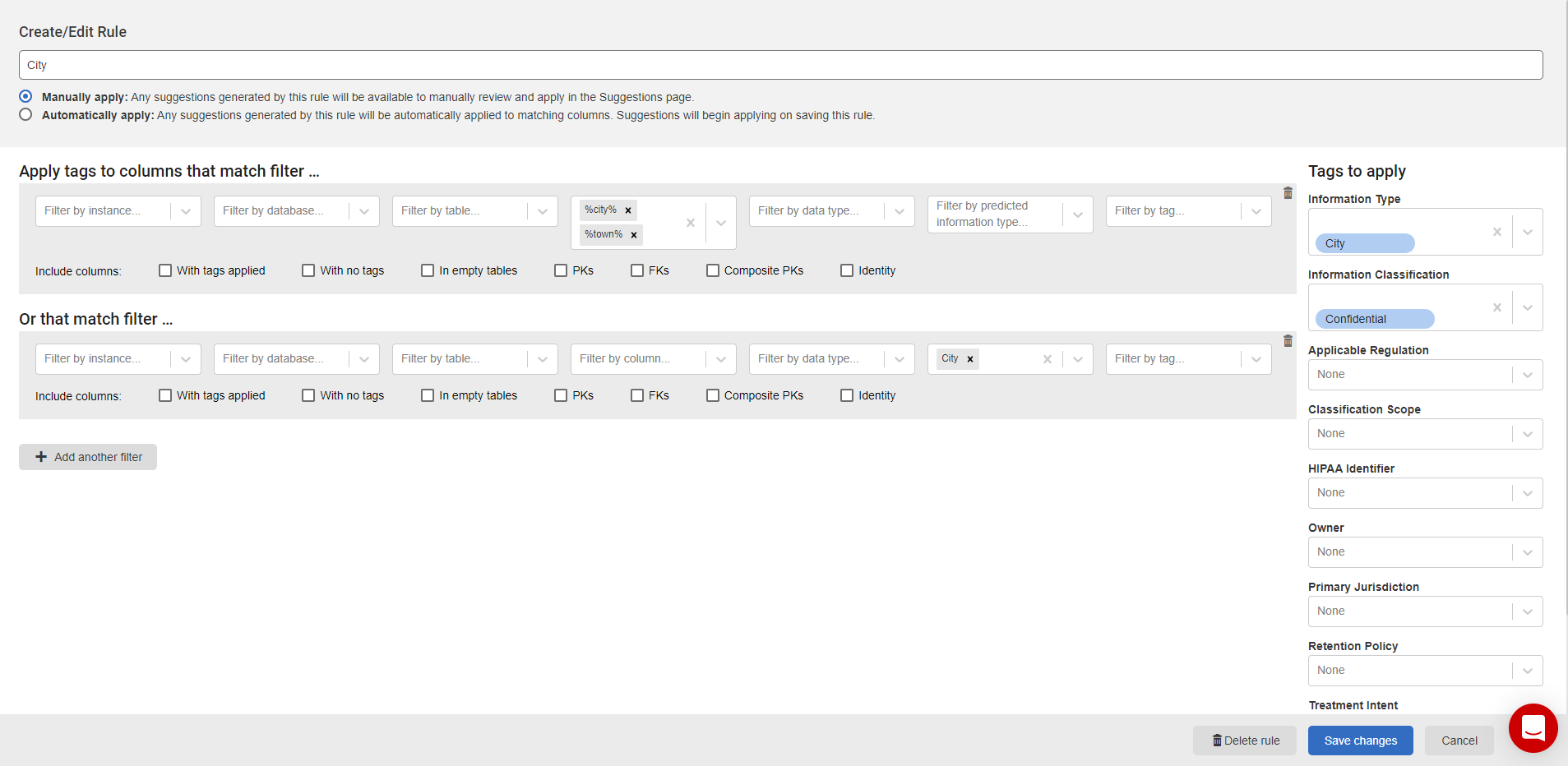1568x766 pixels.
Task: Clear the Information Classification tag selection
Action: (x=1496, y=307)
